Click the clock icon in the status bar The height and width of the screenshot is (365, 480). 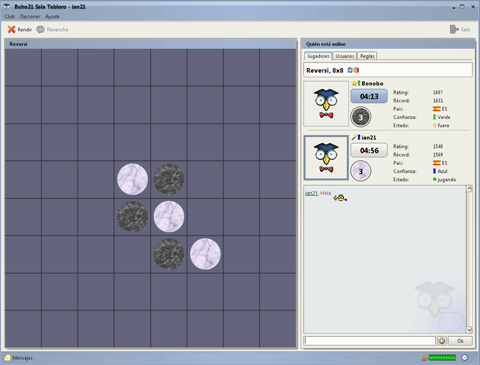(x=465, y=358)
